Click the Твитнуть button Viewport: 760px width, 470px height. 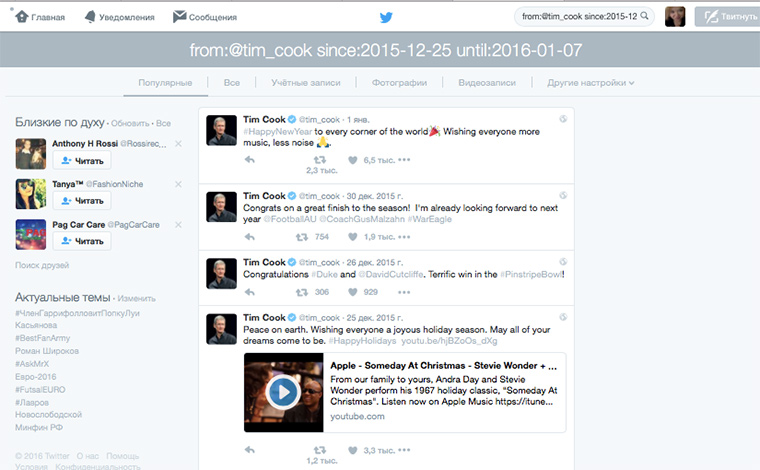point(728,16)
